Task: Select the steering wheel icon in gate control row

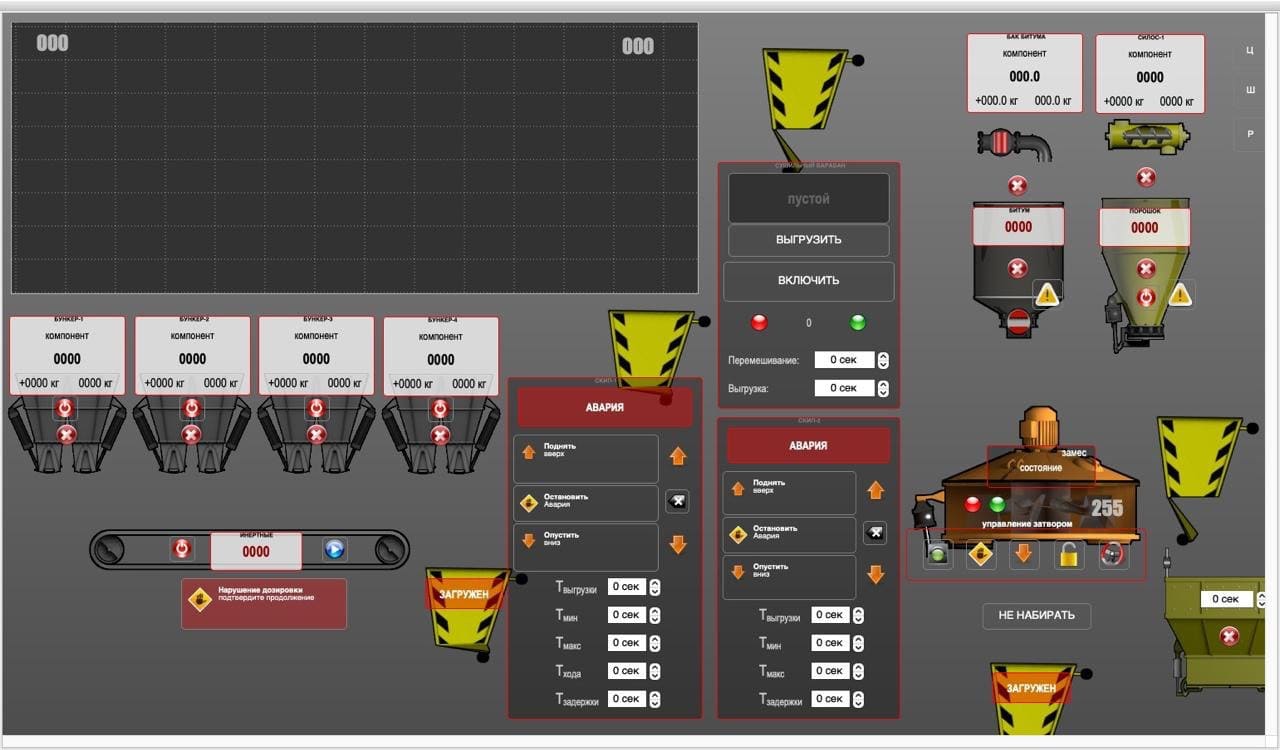Action: pos(1112,554)
